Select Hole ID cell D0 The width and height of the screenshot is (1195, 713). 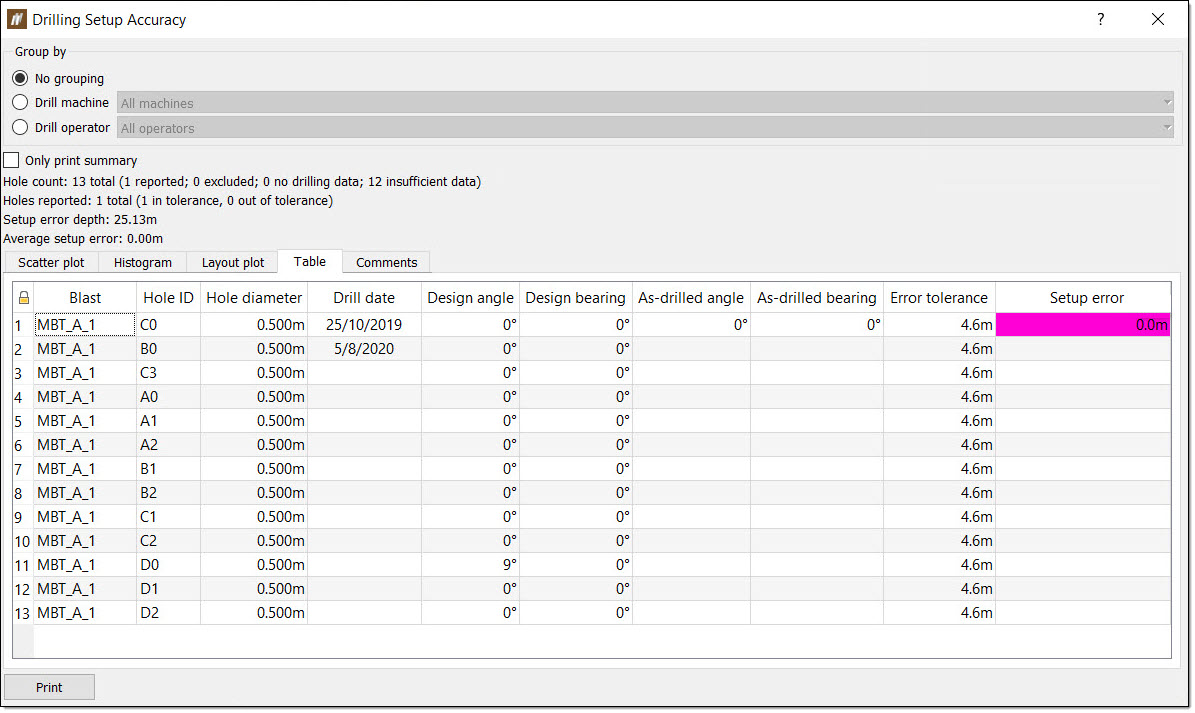coord(168,564)
